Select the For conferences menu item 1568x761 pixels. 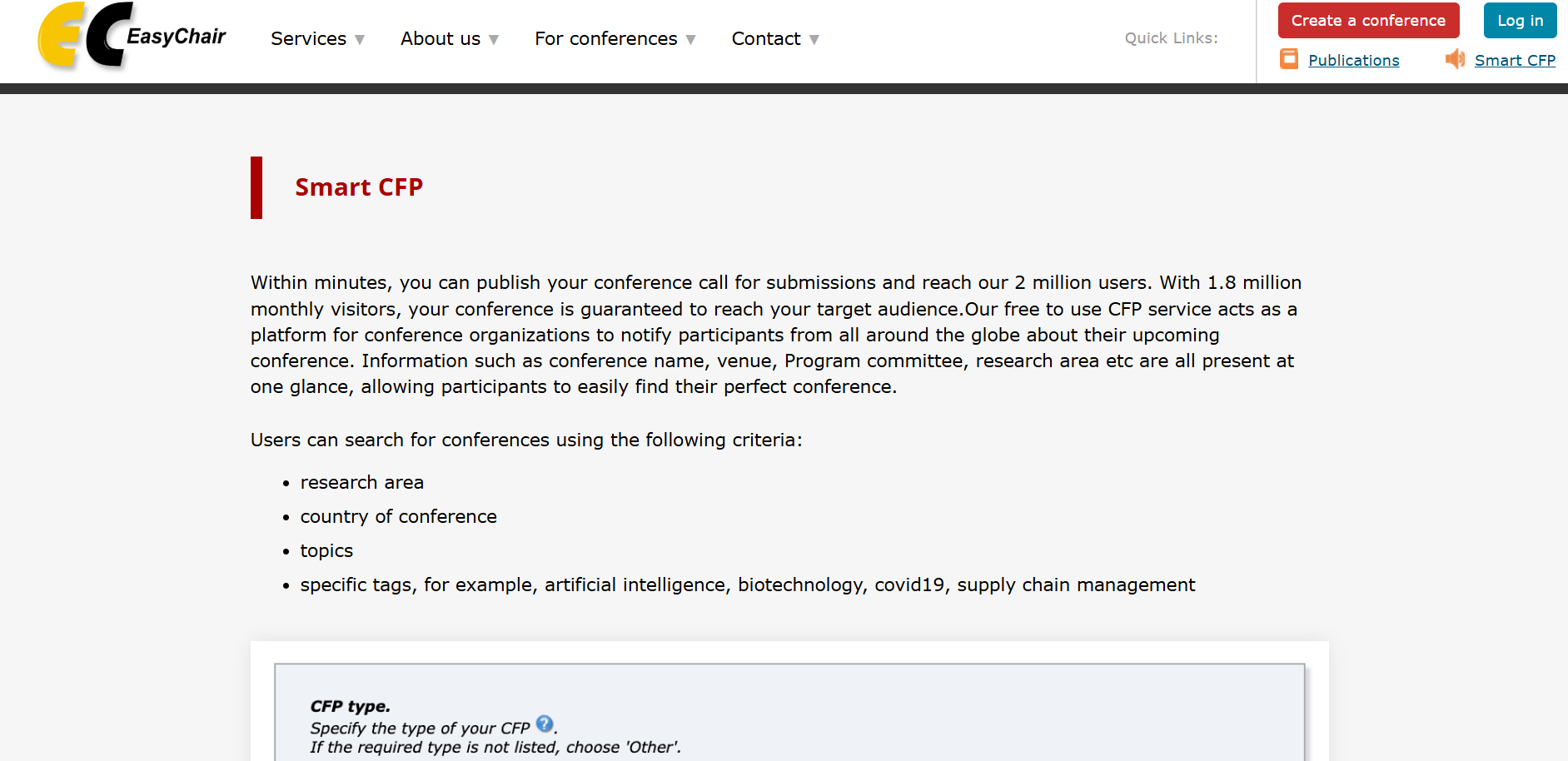point(605,39)
